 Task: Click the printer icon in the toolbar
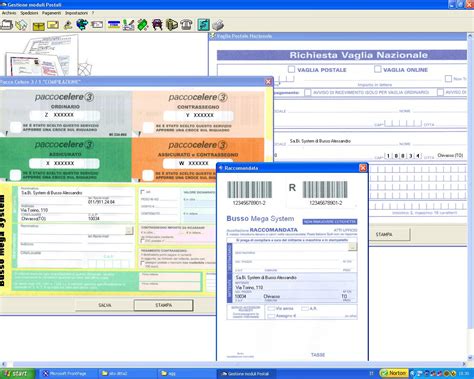(x=218, y=25)
